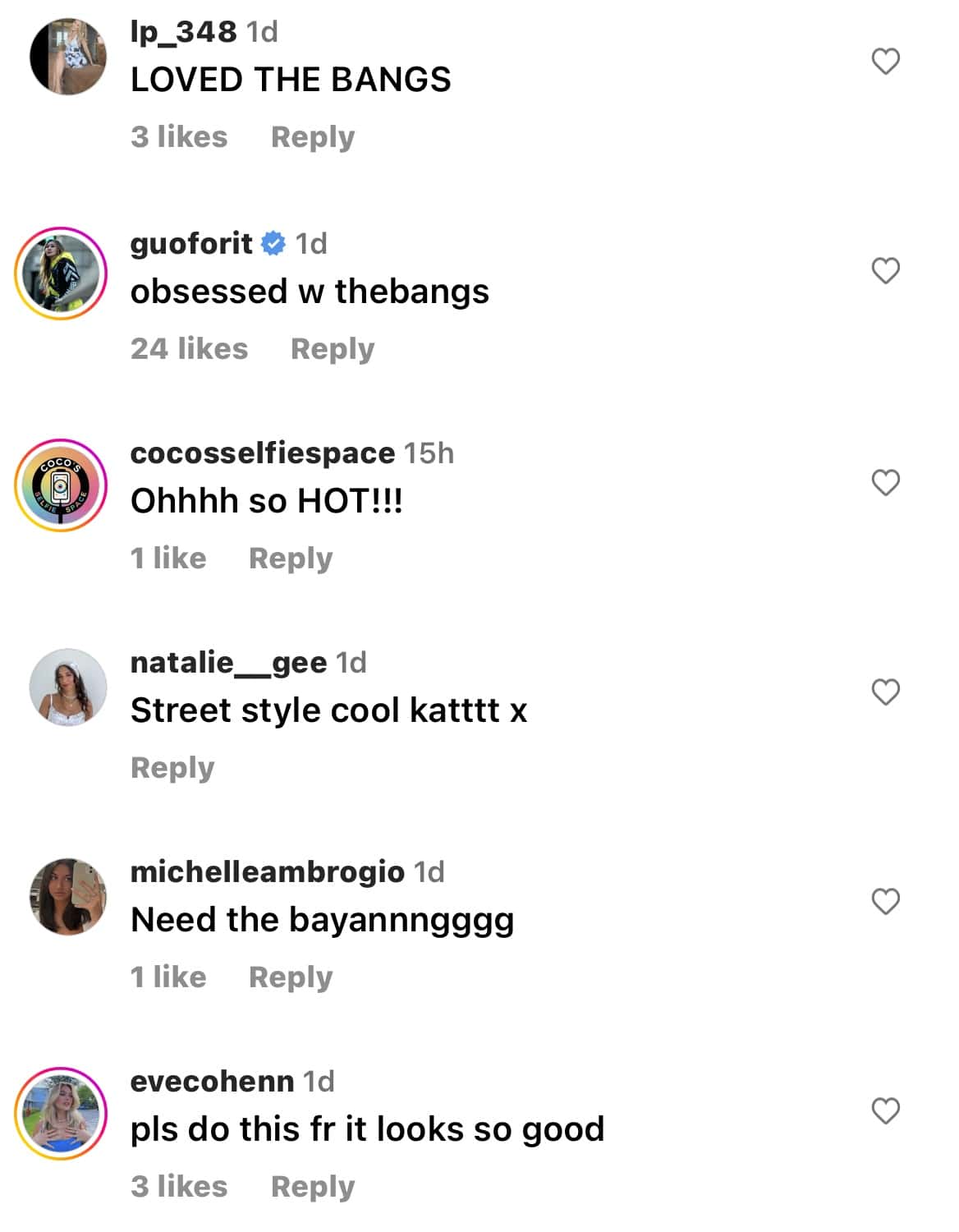Click guoforit's verified badge
This screenshot has width=959, height=1232.
coord(273,243)
